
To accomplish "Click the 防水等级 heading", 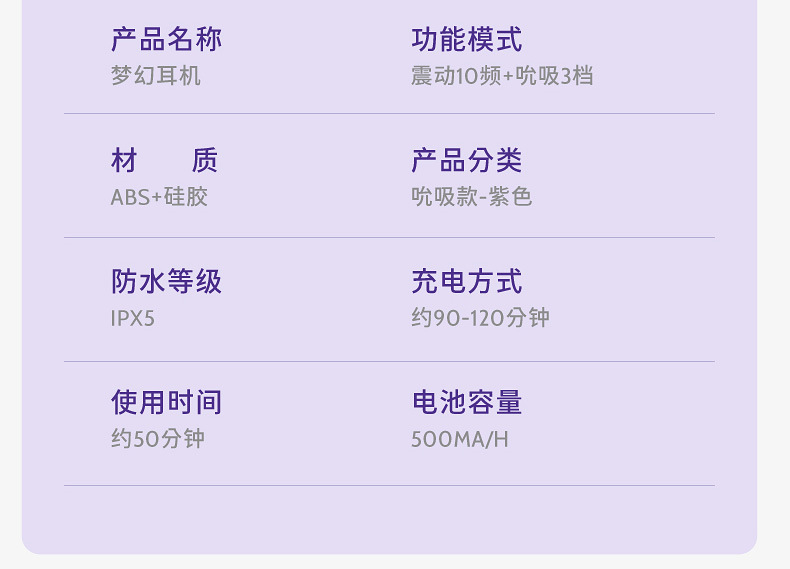I will pos(166,282).
